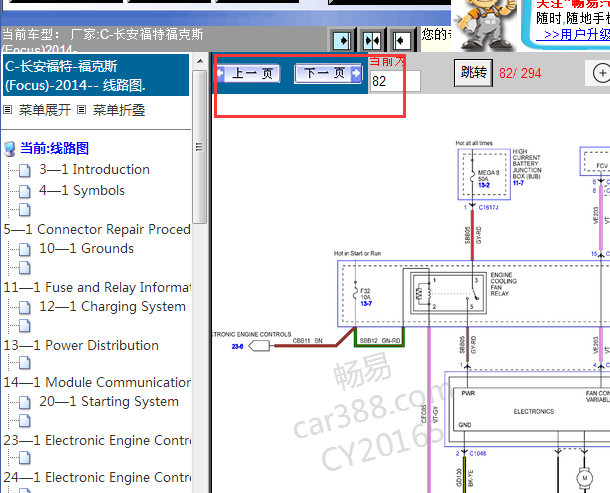Click document icon beside 4—1 Symbols

point(25,191)
